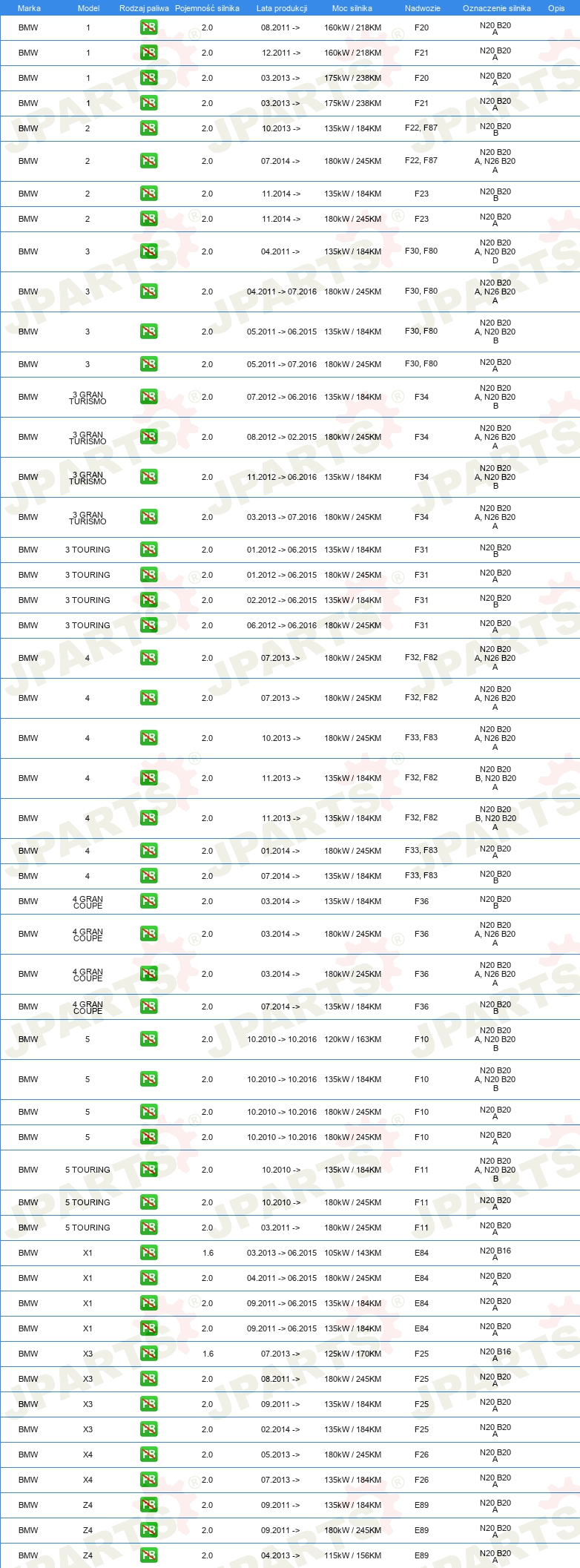
Task: Select the 115kW / 156KM power cell
Action: pyautogui.click(x=352, y=1555)
